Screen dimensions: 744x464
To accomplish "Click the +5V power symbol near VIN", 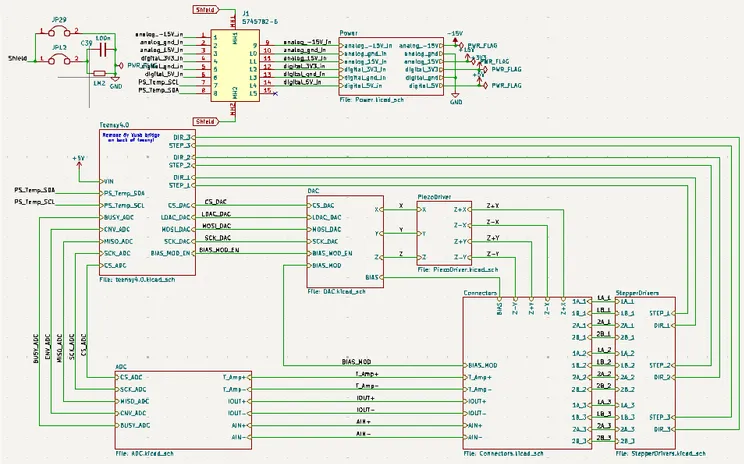I will point(79,159).
